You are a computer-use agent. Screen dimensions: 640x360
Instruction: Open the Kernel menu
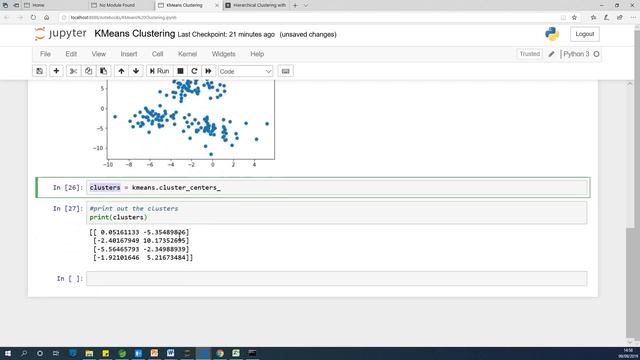tap(187, 54)
